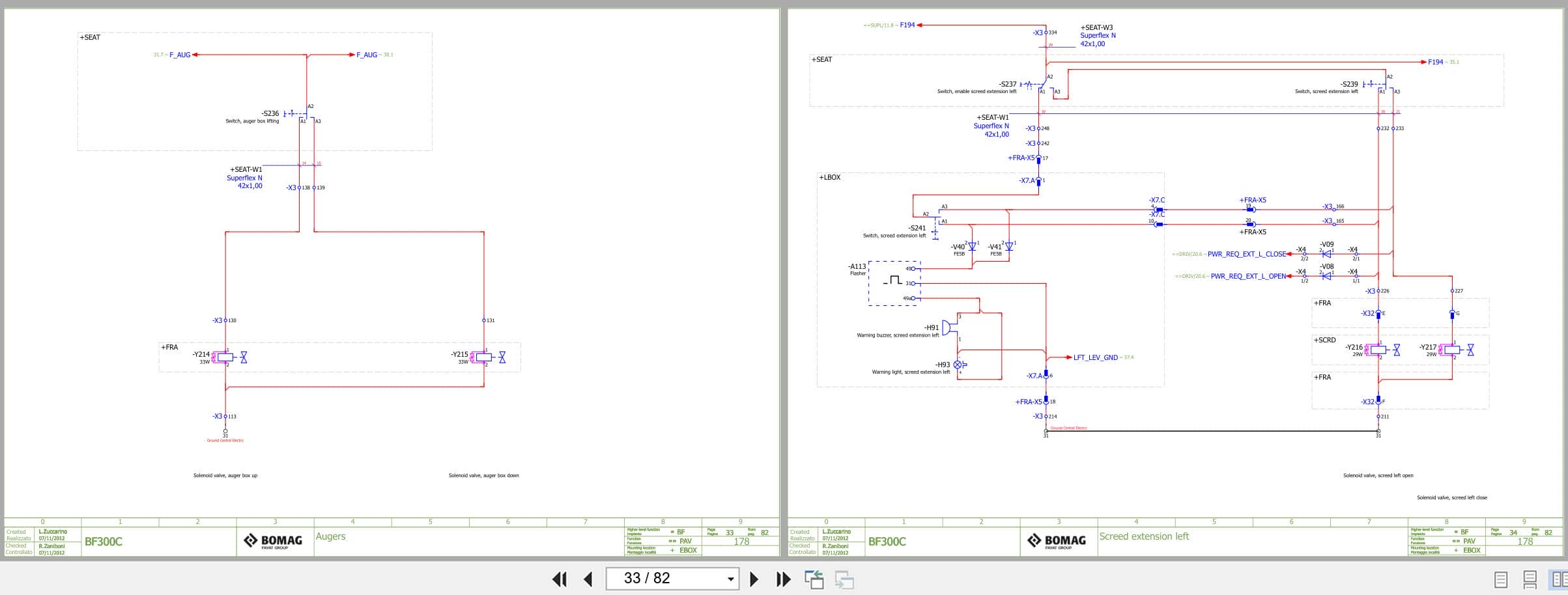
Task: Switch to continuous scrolling view
Action: tap(1530, 579)
